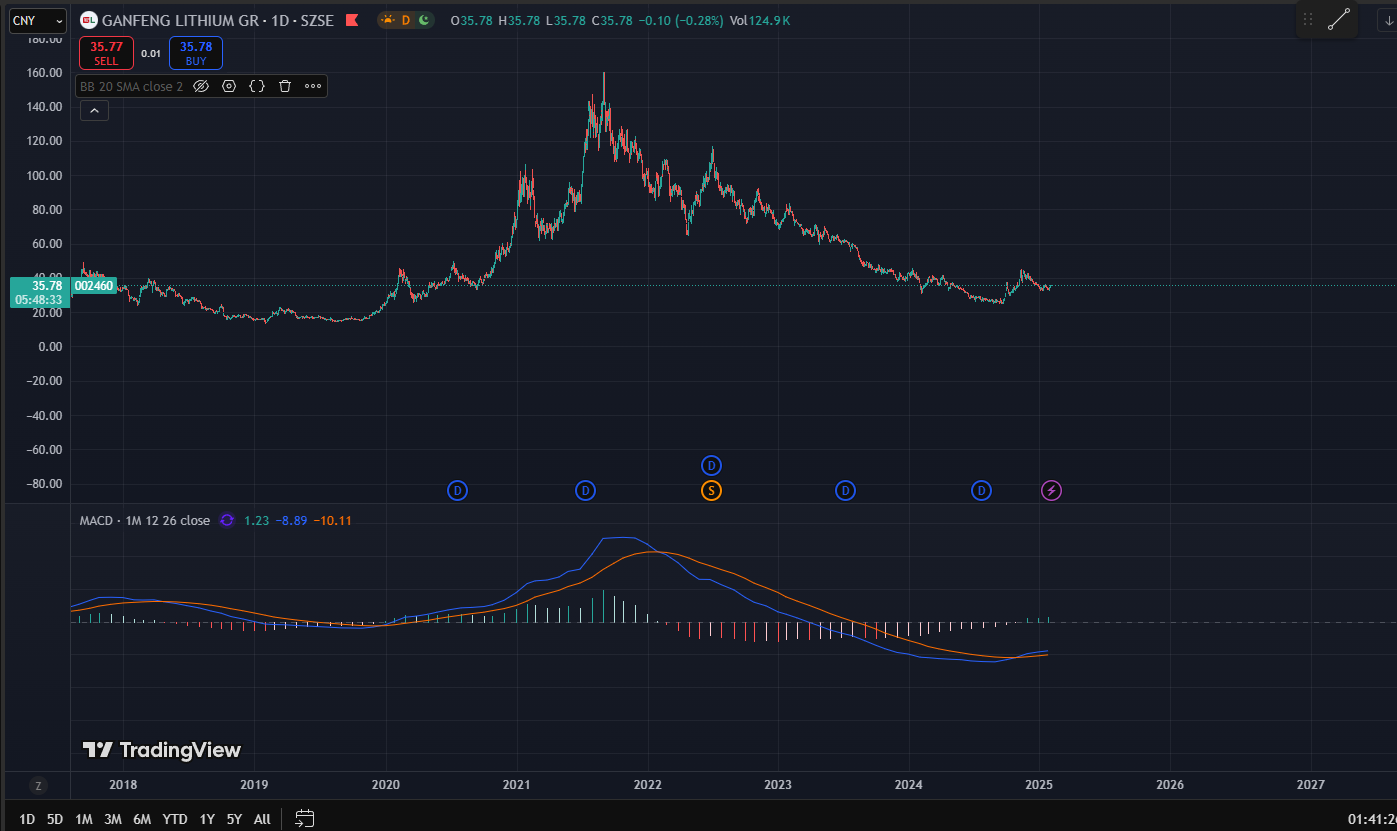Set the chart range to 3M
The image size is (1397, 831).
point(113,819)
